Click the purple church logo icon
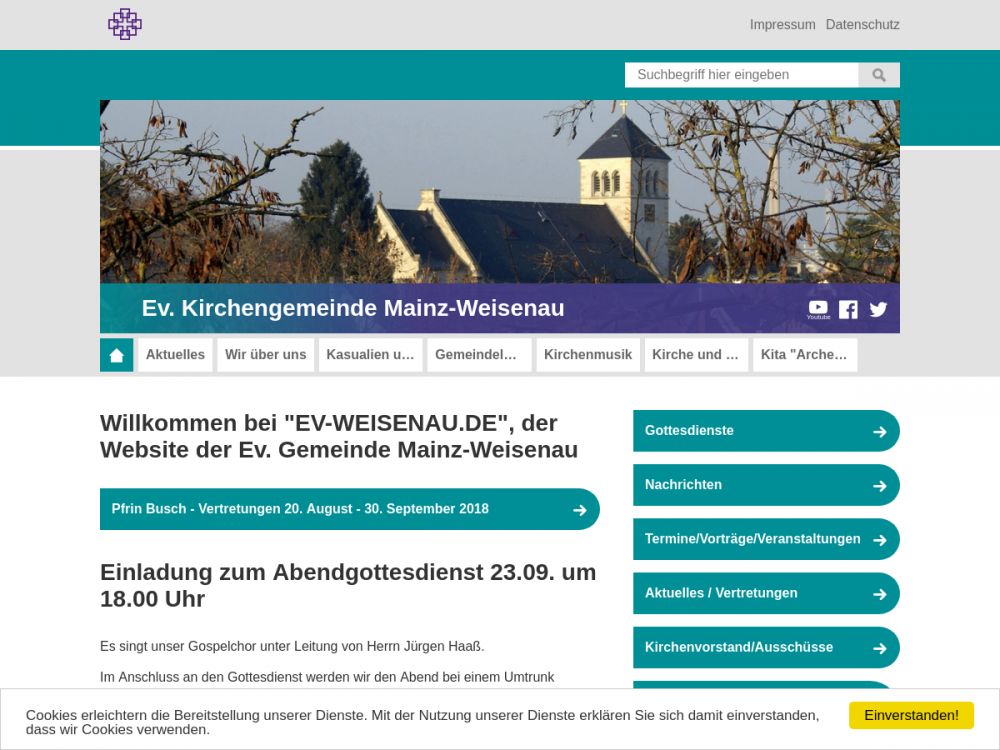Screen dimensions: 1000x750 125,24
